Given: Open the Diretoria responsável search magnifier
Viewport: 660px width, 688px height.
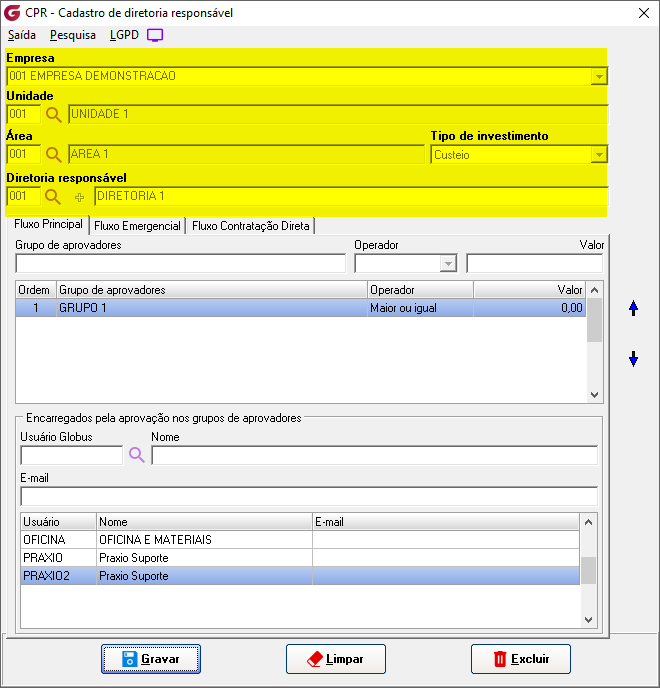Looking at the screenshot, I should coord(53,197).
